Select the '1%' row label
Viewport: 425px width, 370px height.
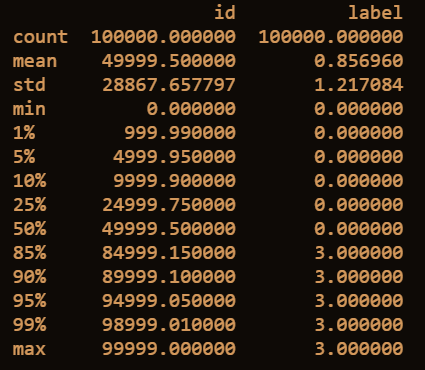point(24,133)
